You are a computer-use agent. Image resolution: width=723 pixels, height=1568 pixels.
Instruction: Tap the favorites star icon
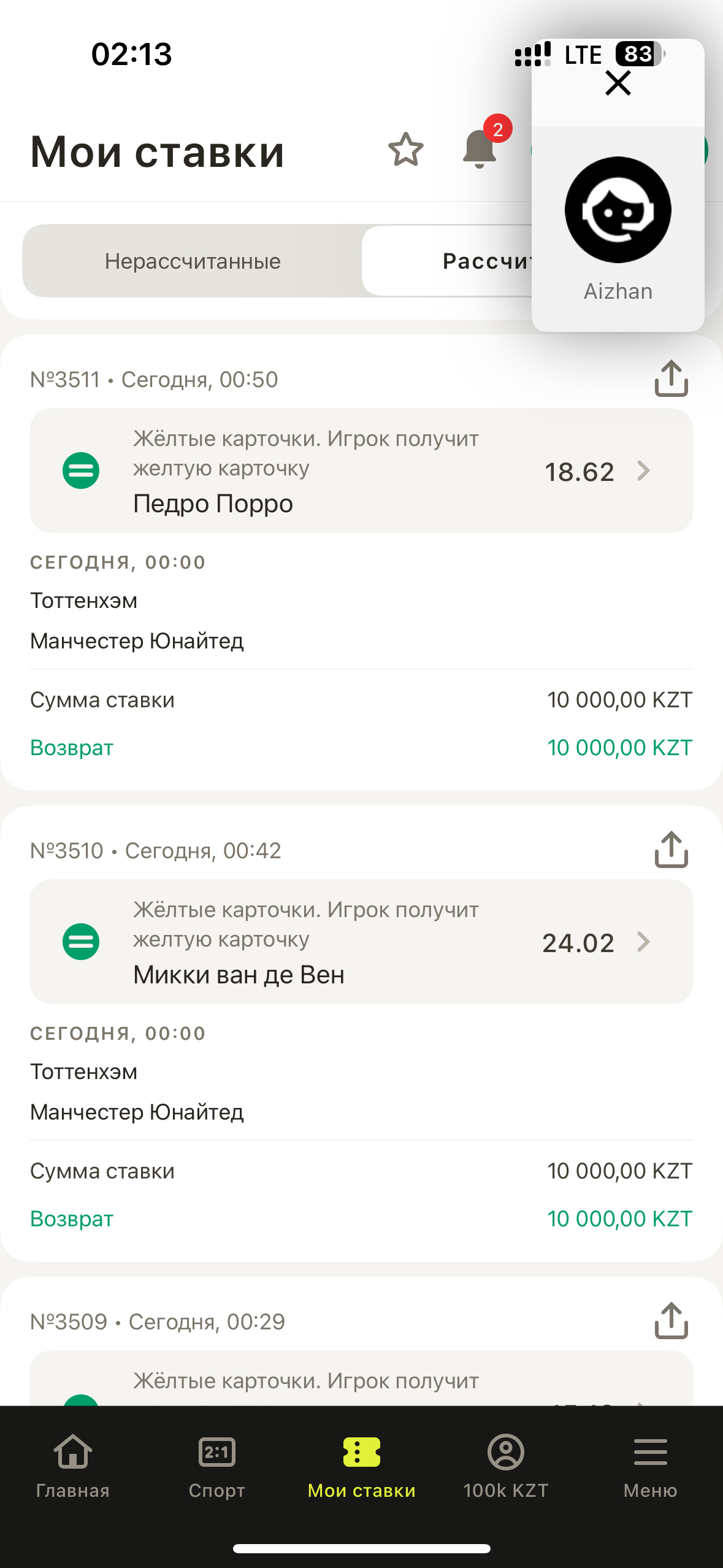405,150
